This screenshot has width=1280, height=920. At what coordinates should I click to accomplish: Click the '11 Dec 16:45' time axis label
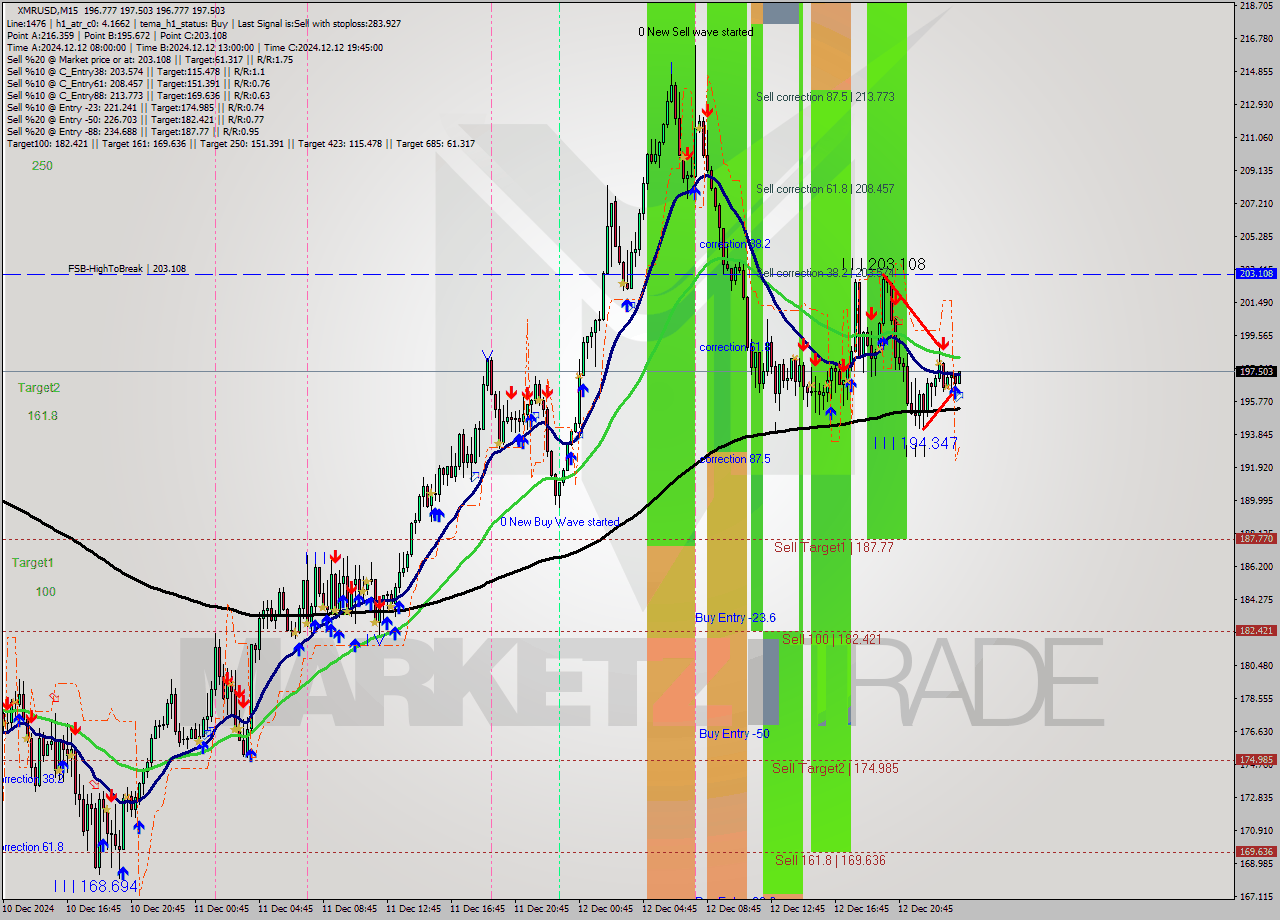[x=479, y=910]
